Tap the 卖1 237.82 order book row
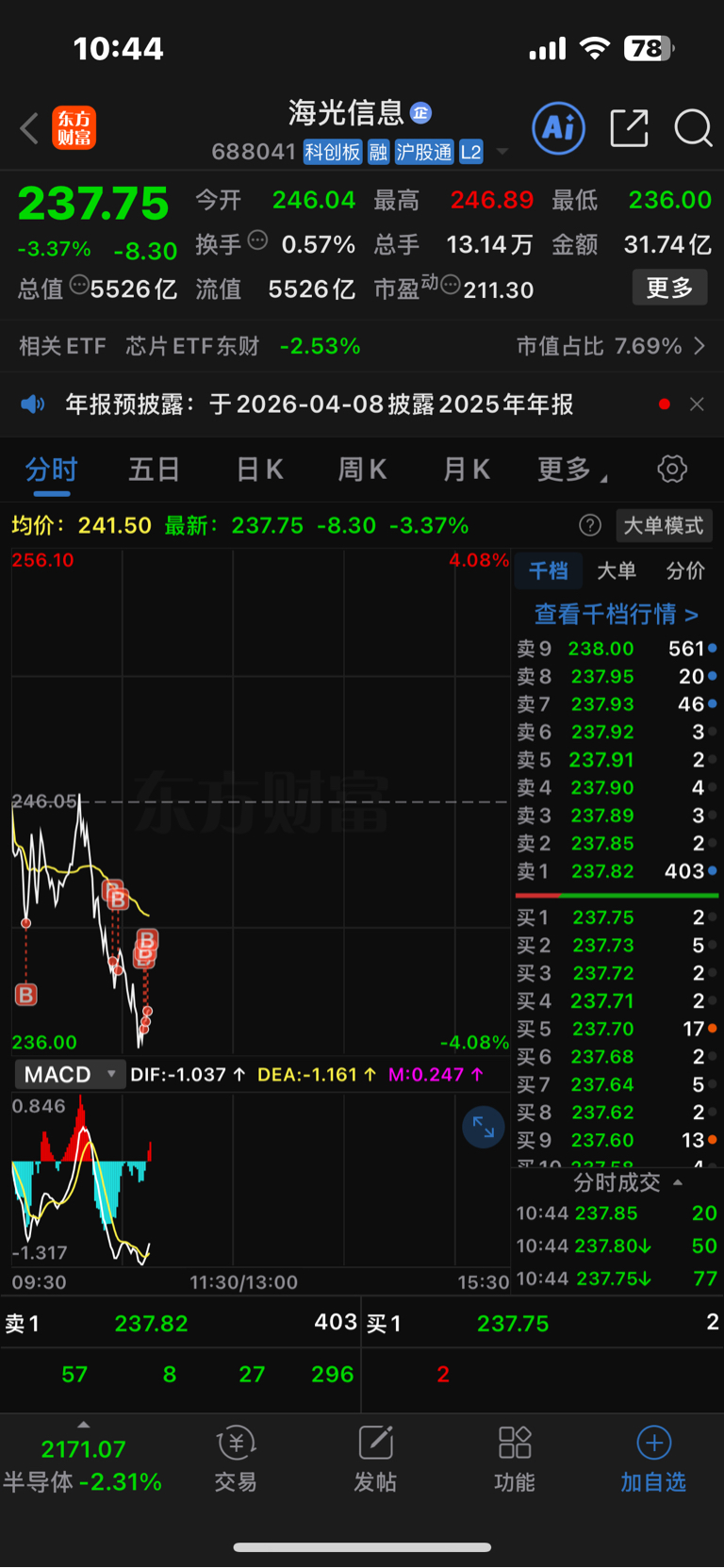The image size is (724, 1568). coord(617,871)
